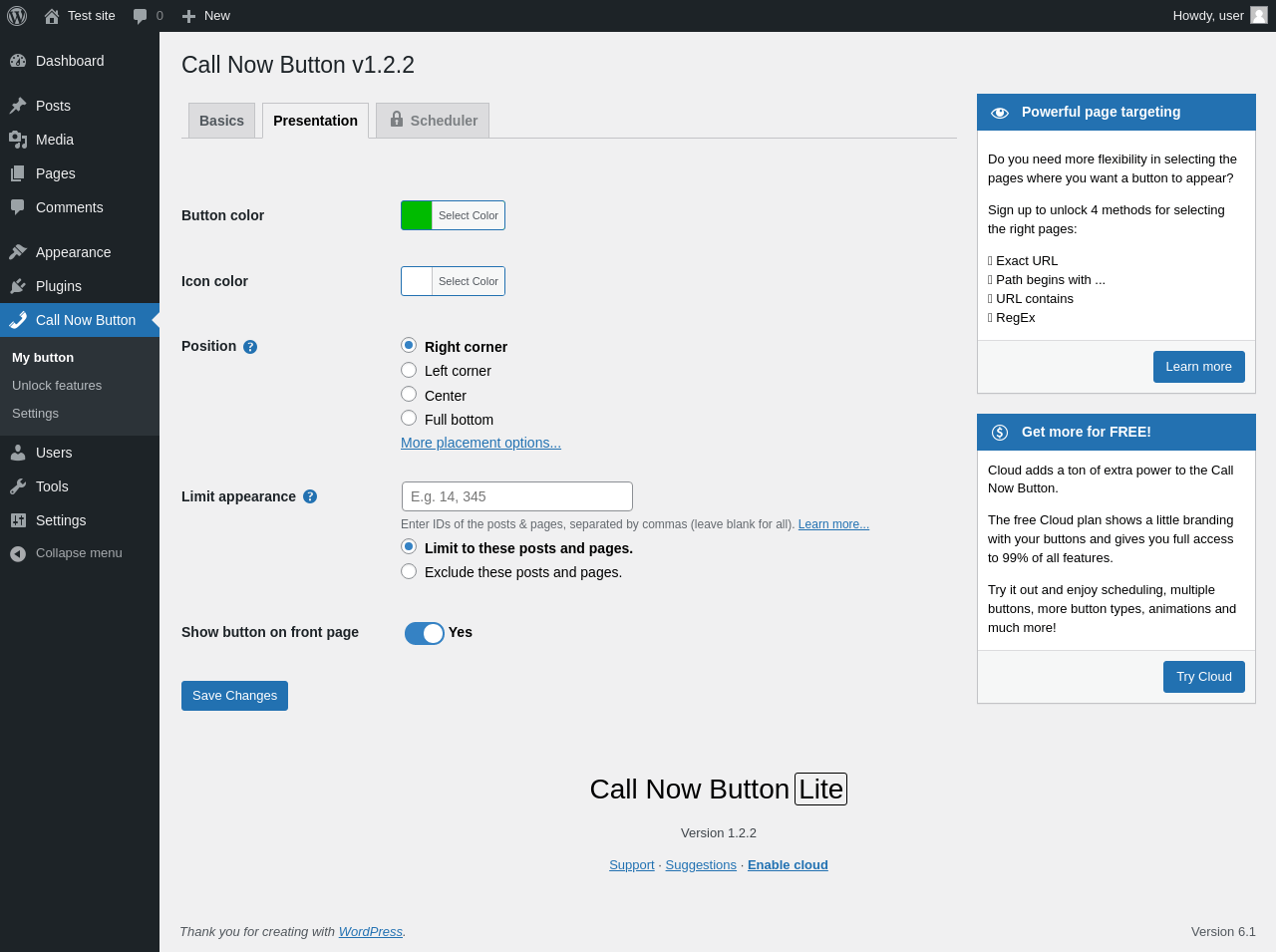Click the Call Now Button phone icon

coord(18,320)
